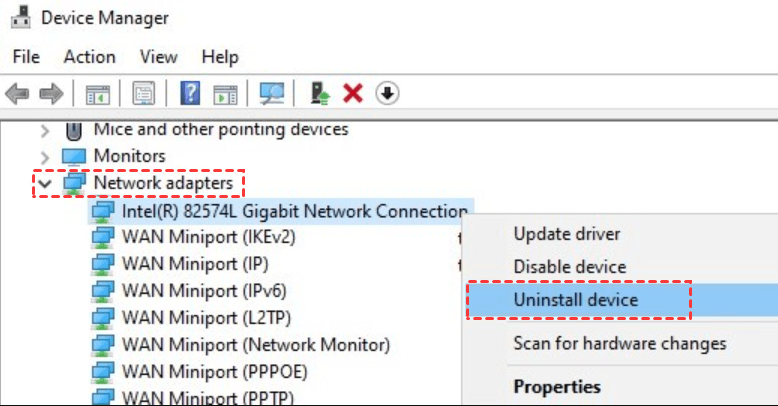Click the Update device driver toolbar icon

click(321, 94)
